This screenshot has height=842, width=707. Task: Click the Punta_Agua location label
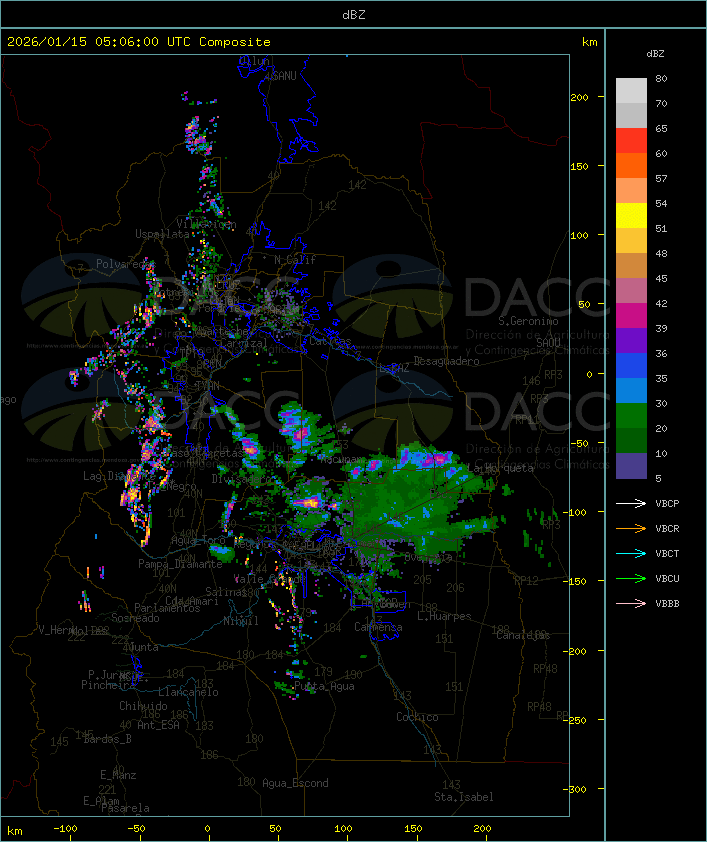coord(324,687)
